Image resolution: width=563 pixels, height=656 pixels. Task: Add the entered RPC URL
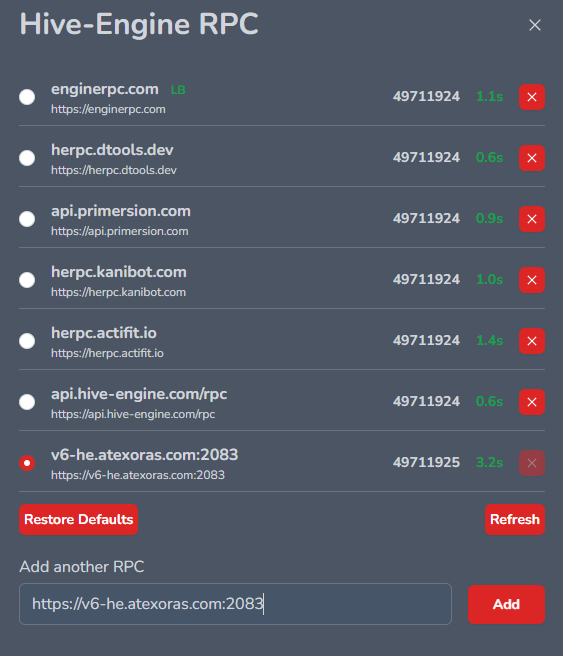506,605
